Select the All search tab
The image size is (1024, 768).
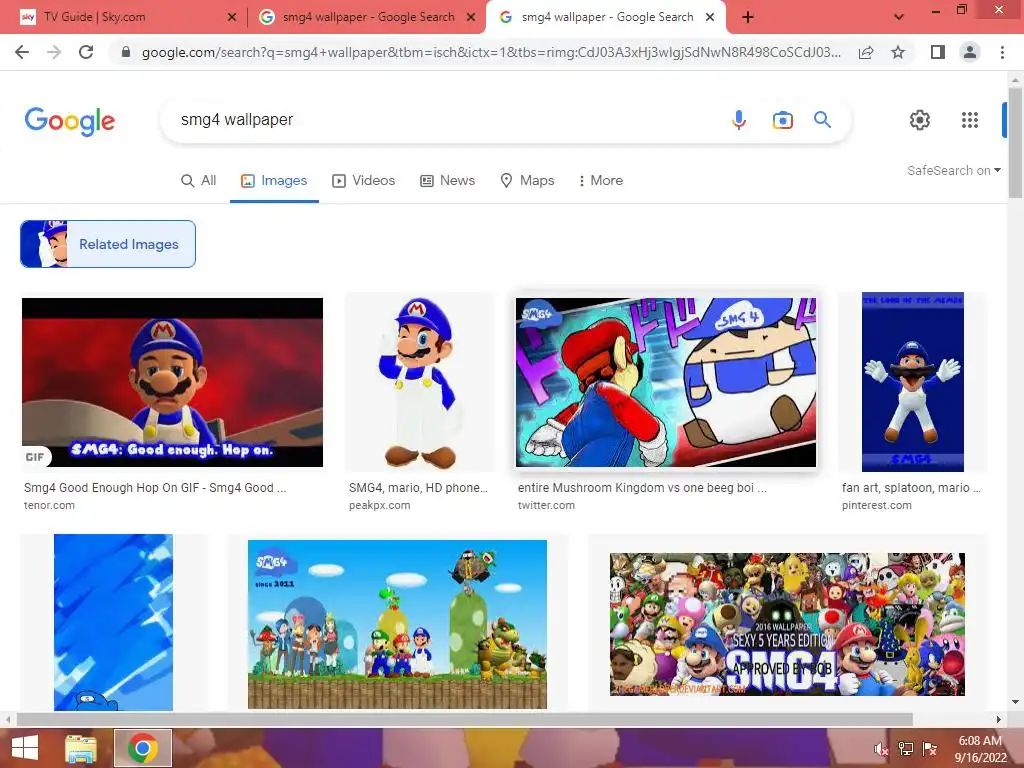199,180
